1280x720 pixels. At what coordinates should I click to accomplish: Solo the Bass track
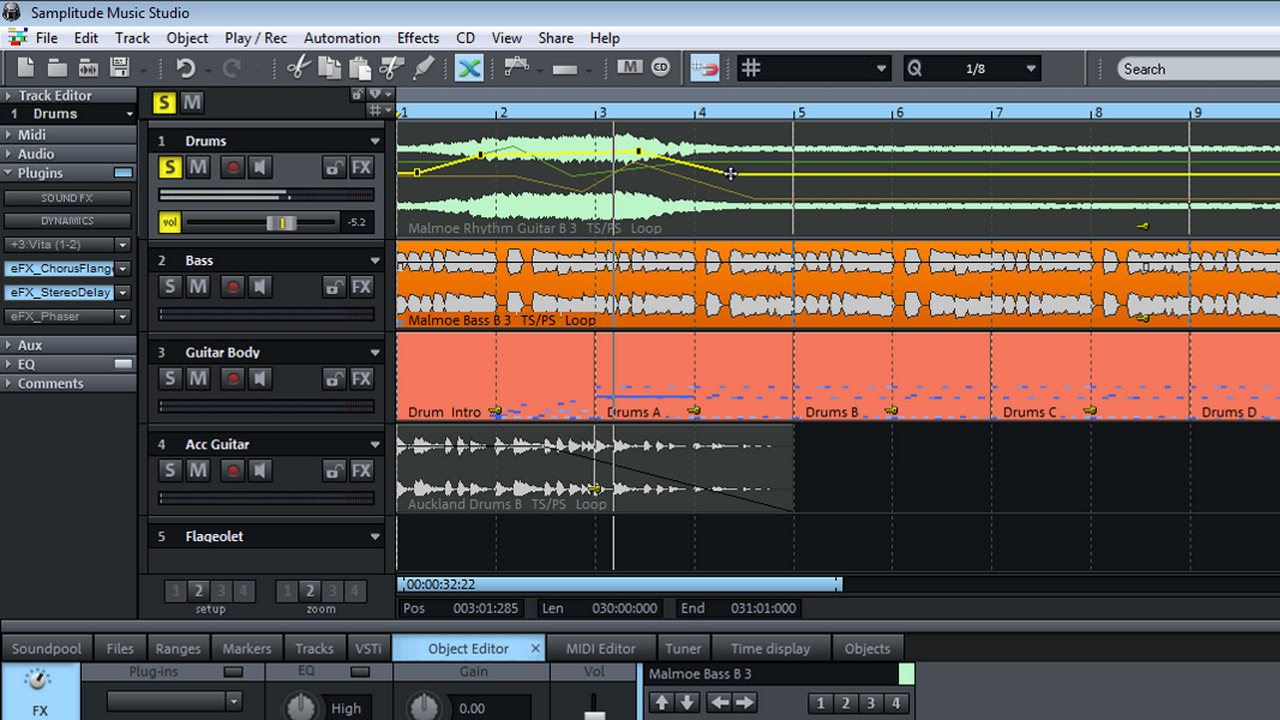(170, 287)
